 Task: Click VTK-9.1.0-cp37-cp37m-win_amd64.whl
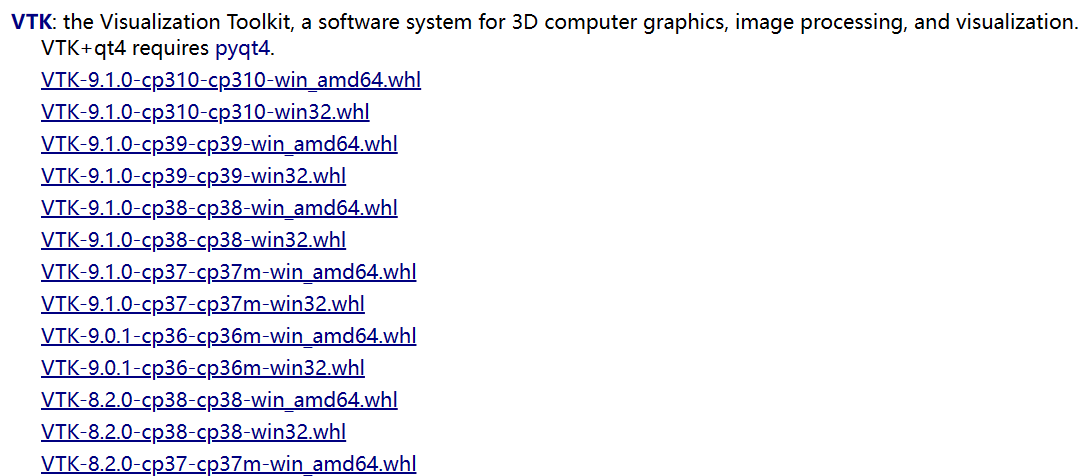tap(229, 272)
